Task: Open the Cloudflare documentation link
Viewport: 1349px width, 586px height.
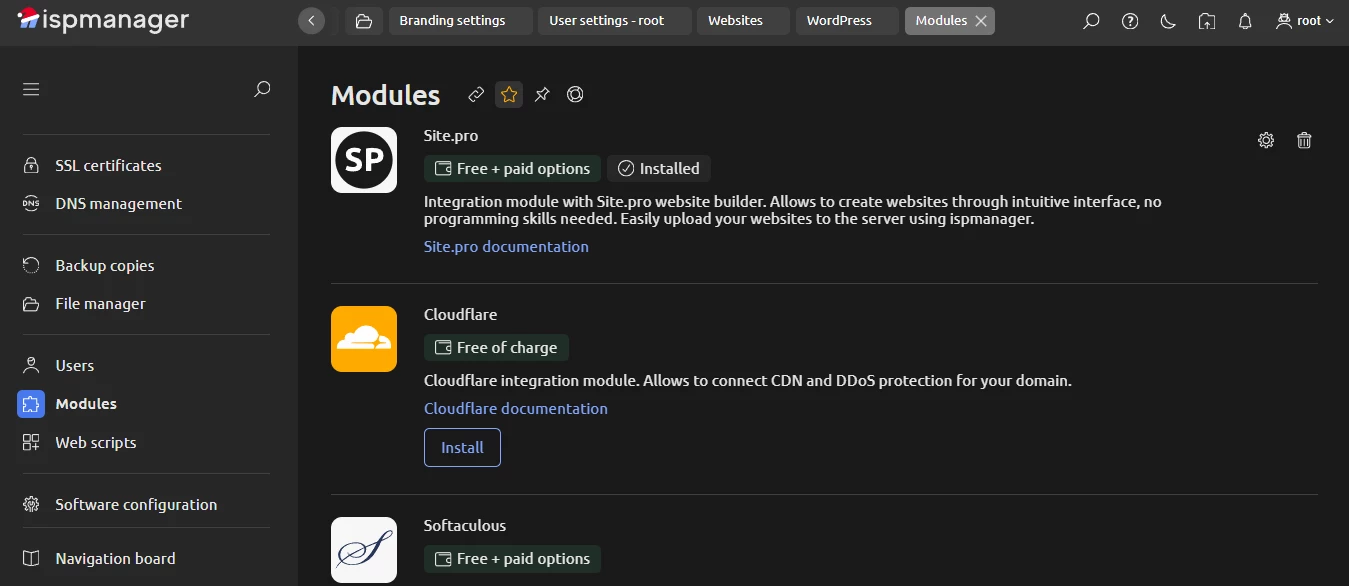Action: [516, 408]
